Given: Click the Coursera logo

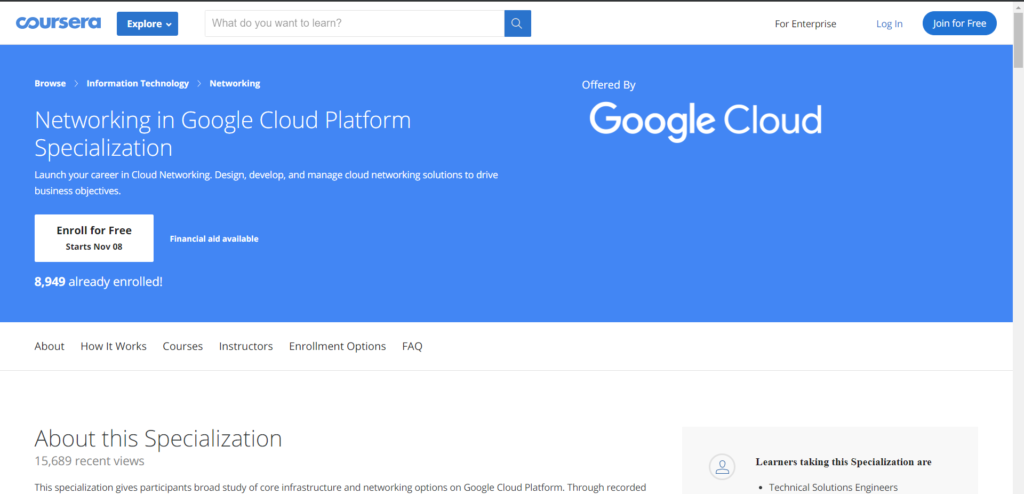Looking at the screenshot, I should pyautogui.click(x=58, y=24).
